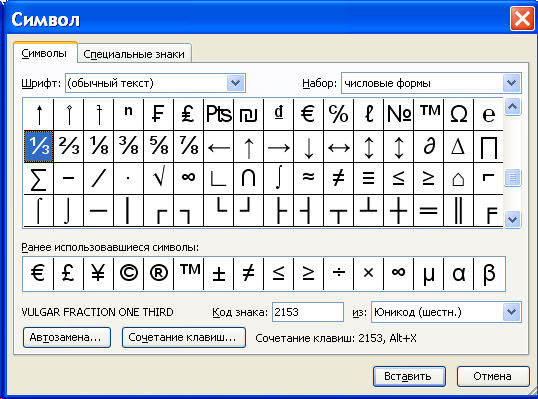The image size is (538, 399).
Task: Select the five-eighths fraction symbol
Action: (x=159, y=146)
